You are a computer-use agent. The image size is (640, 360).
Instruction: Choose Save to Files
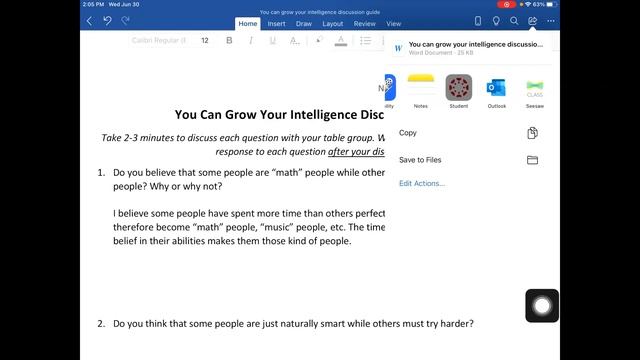pos(469,160)
